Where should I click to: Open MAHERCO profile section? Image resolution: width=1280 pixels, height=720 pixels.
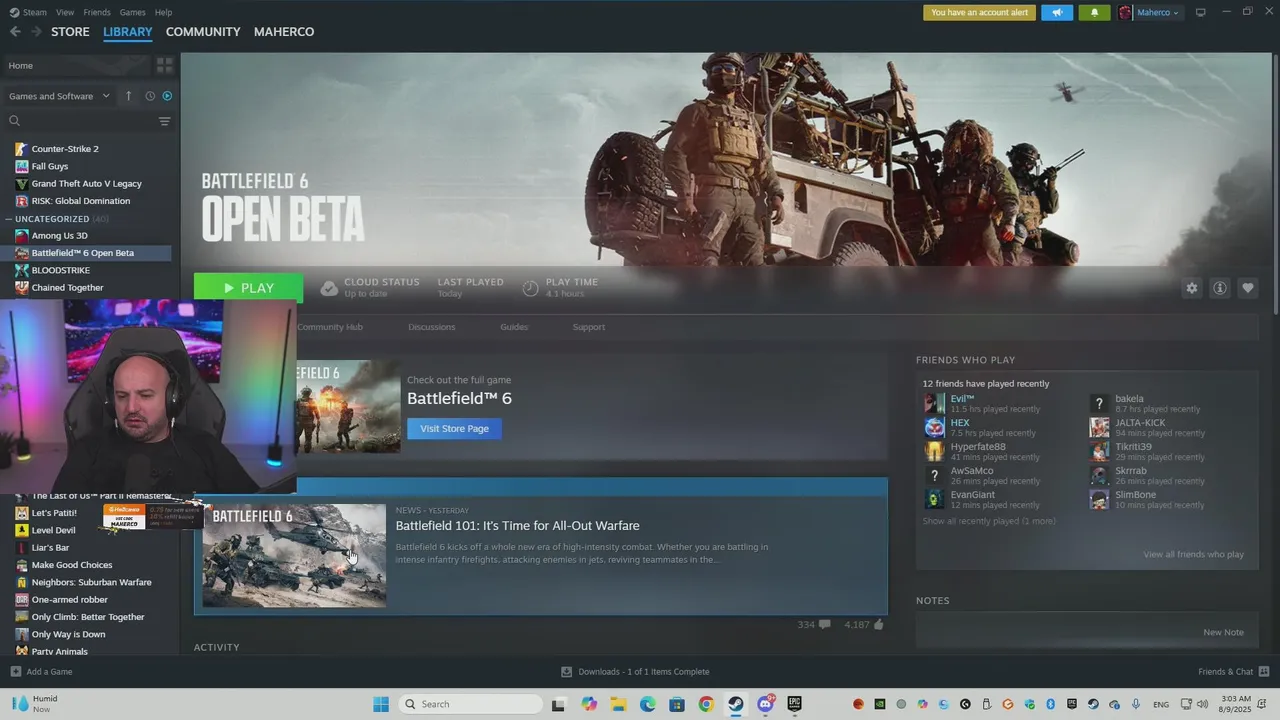click(284, 32)
